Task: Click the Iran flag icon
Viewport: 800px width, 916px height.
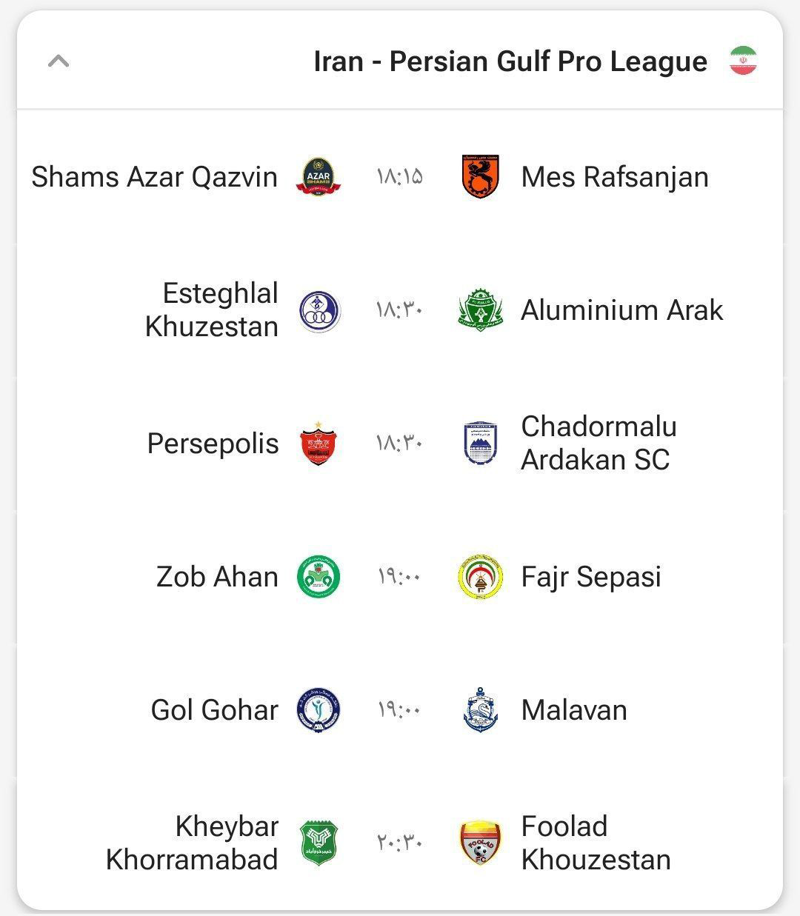Action: click(743, 61)
